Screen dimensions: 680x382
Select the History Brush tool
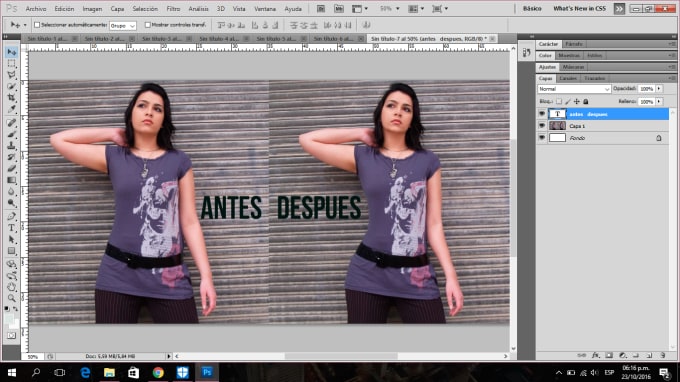pyautogui.click(x=11, y=157)
